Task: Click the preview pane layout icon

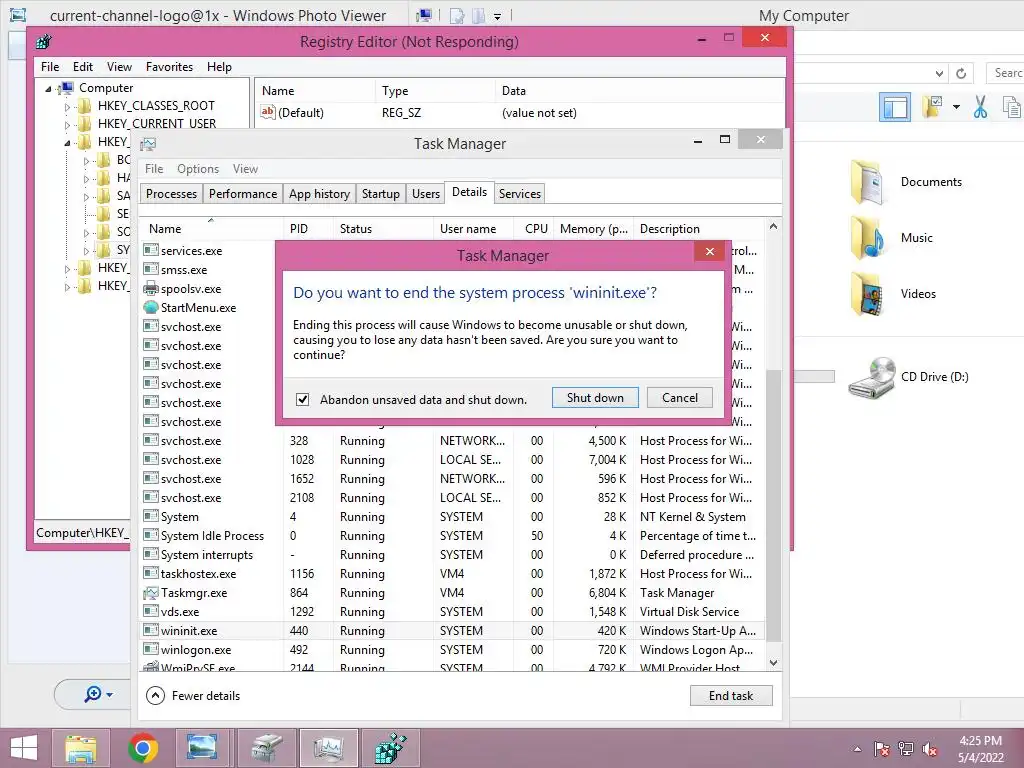Action: click(895, 107)
